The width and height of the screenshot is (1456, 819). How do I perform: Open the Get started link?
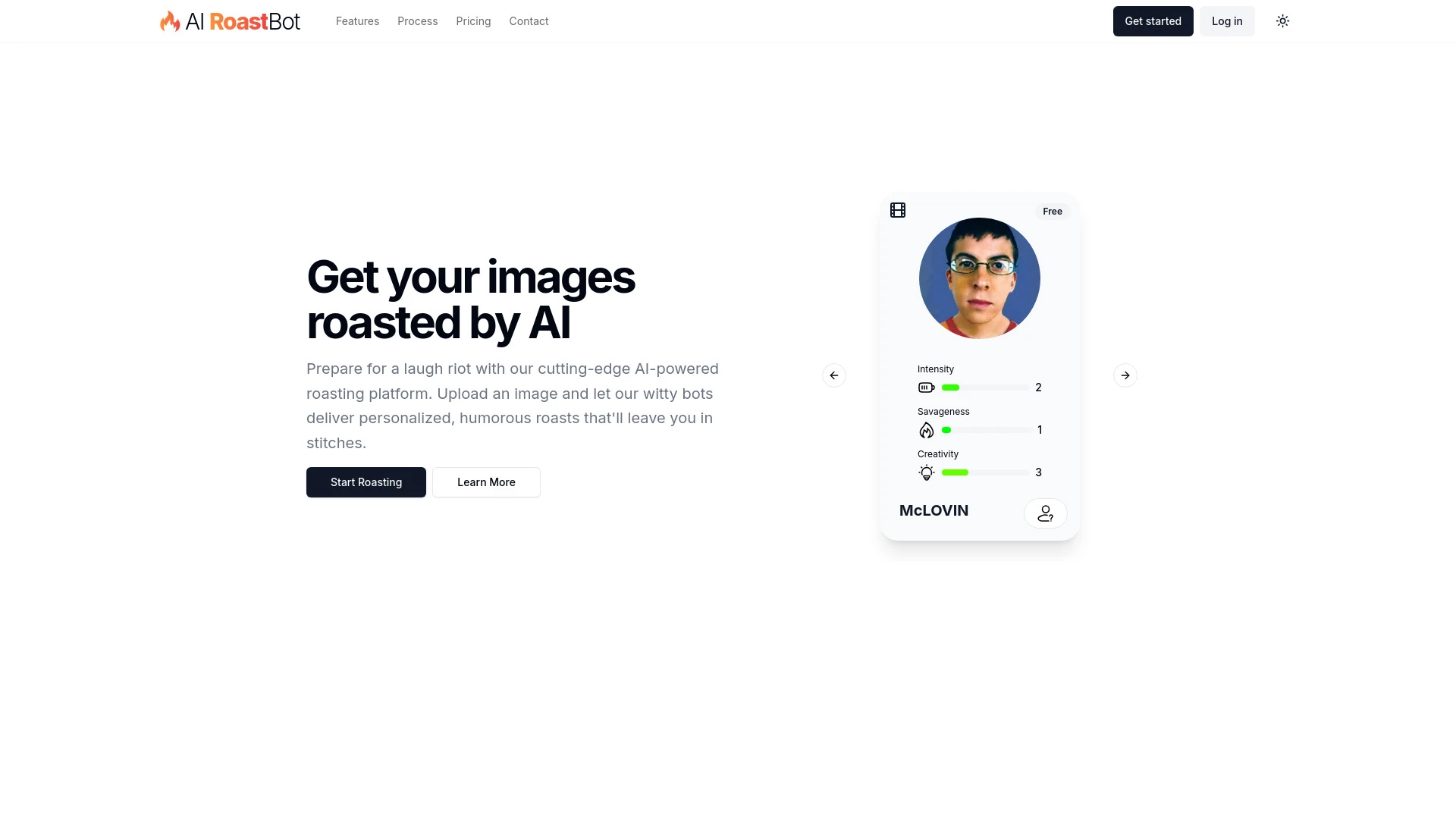click(1153, 21)
